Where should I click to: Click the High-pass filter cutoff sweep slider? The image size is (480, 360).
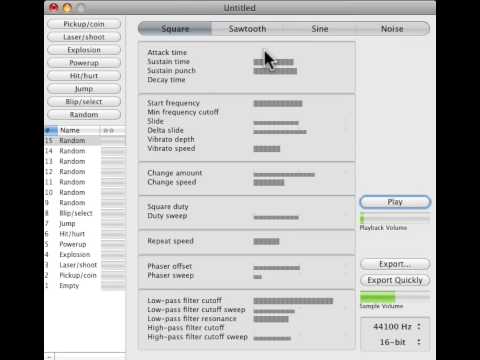pos(272,338)
